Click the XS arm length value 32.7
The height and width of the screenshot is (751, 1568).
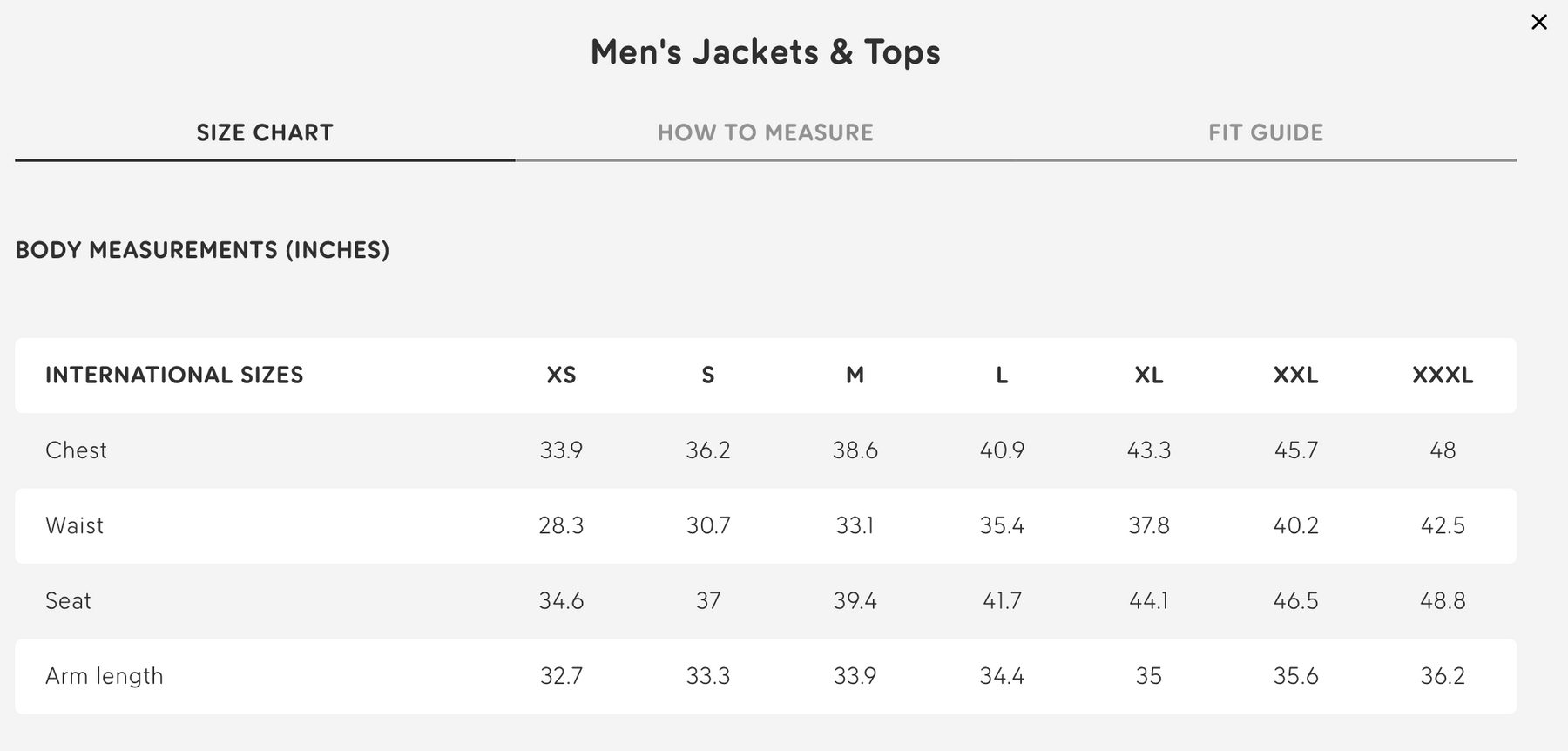coord(561,676)
